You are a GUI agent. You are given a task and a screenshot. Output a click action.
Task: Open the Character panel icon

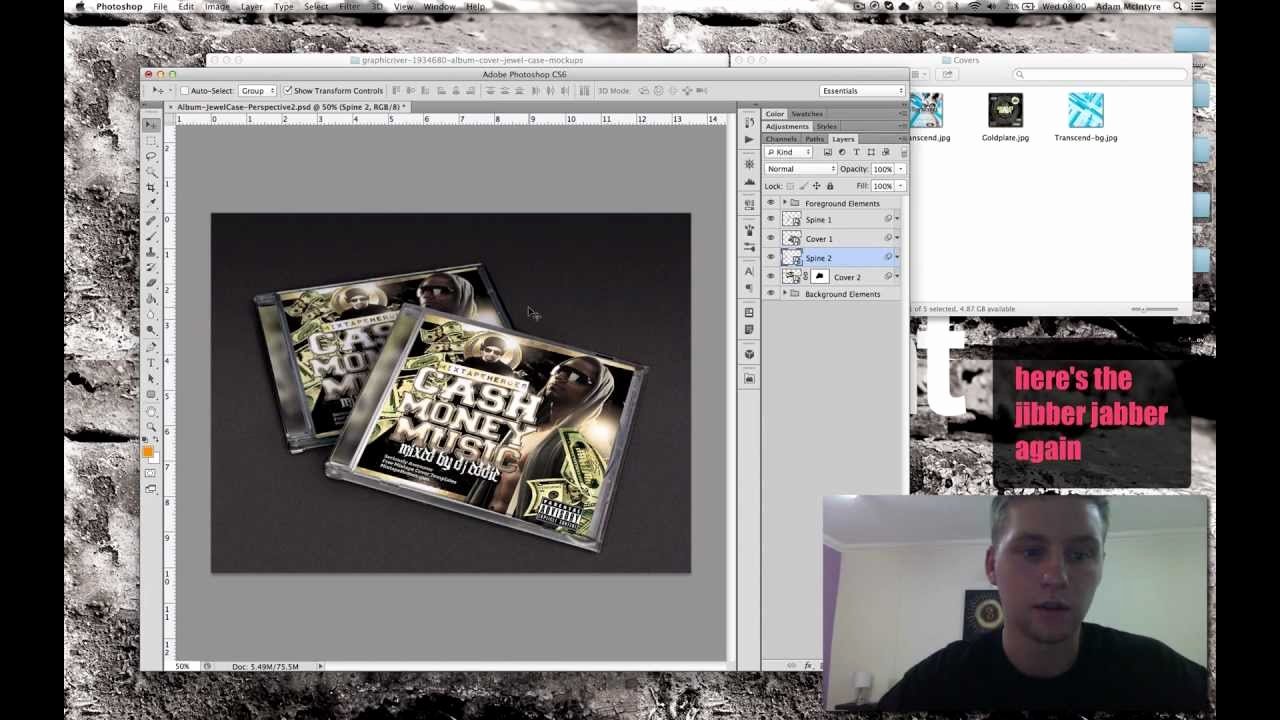749,271
